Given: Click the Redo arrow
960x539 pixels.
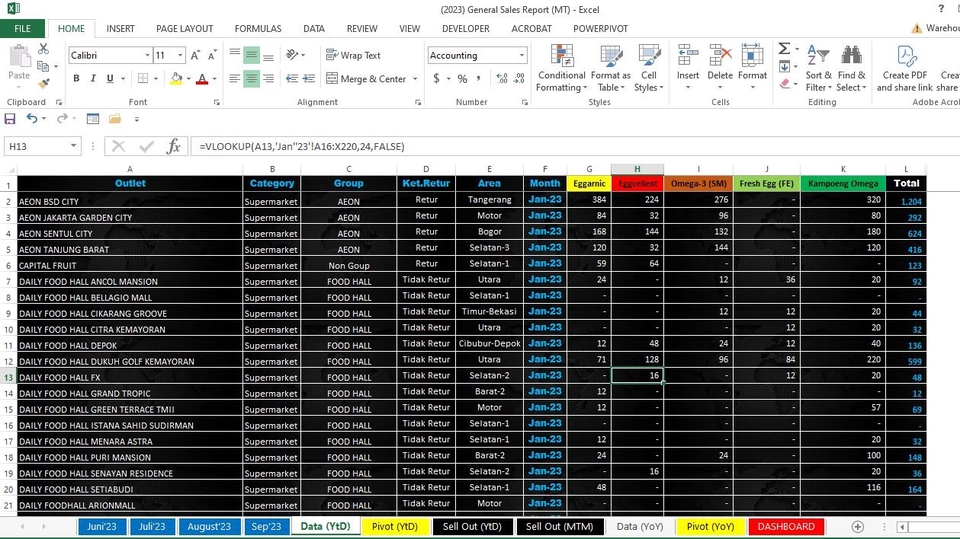Looking at the screenshot, I should click(62, 119).
